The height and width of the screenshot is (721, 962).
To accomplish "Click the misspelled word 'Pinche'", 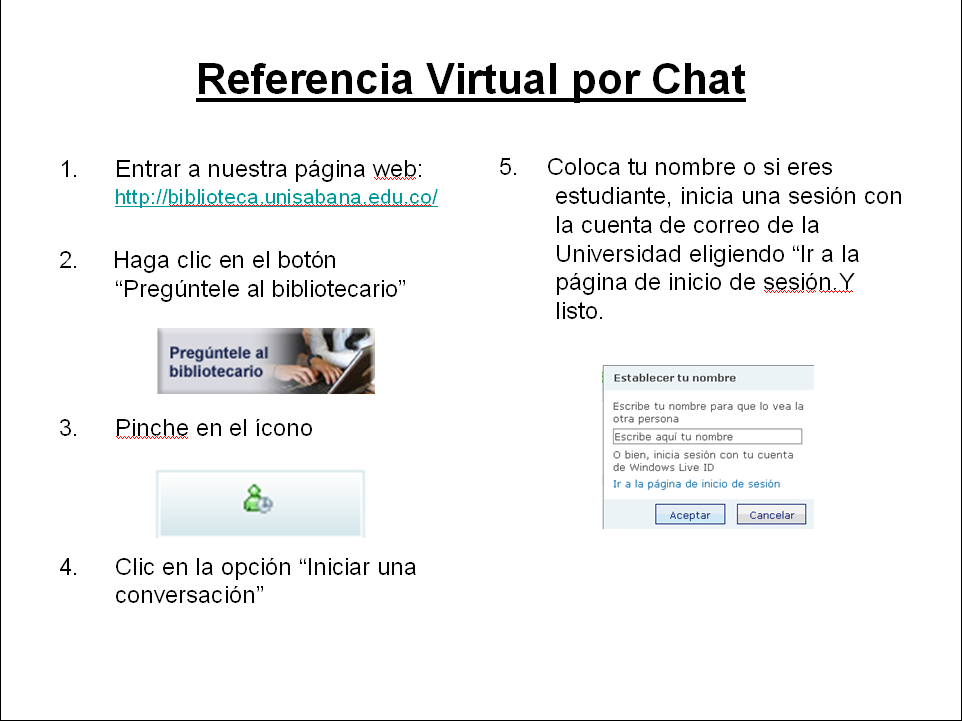I will tap(151, 428).
